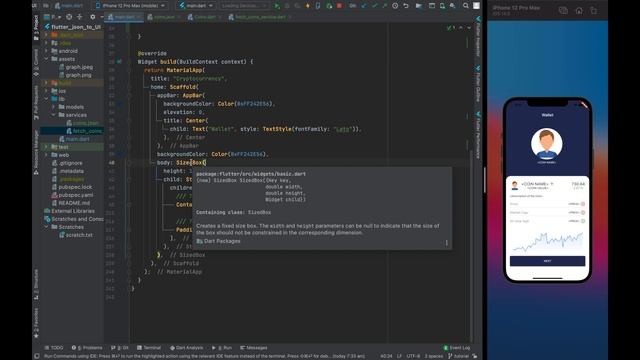640x360 pixels.
Task: Open the Run tool window tab
Action: (222, 348)
